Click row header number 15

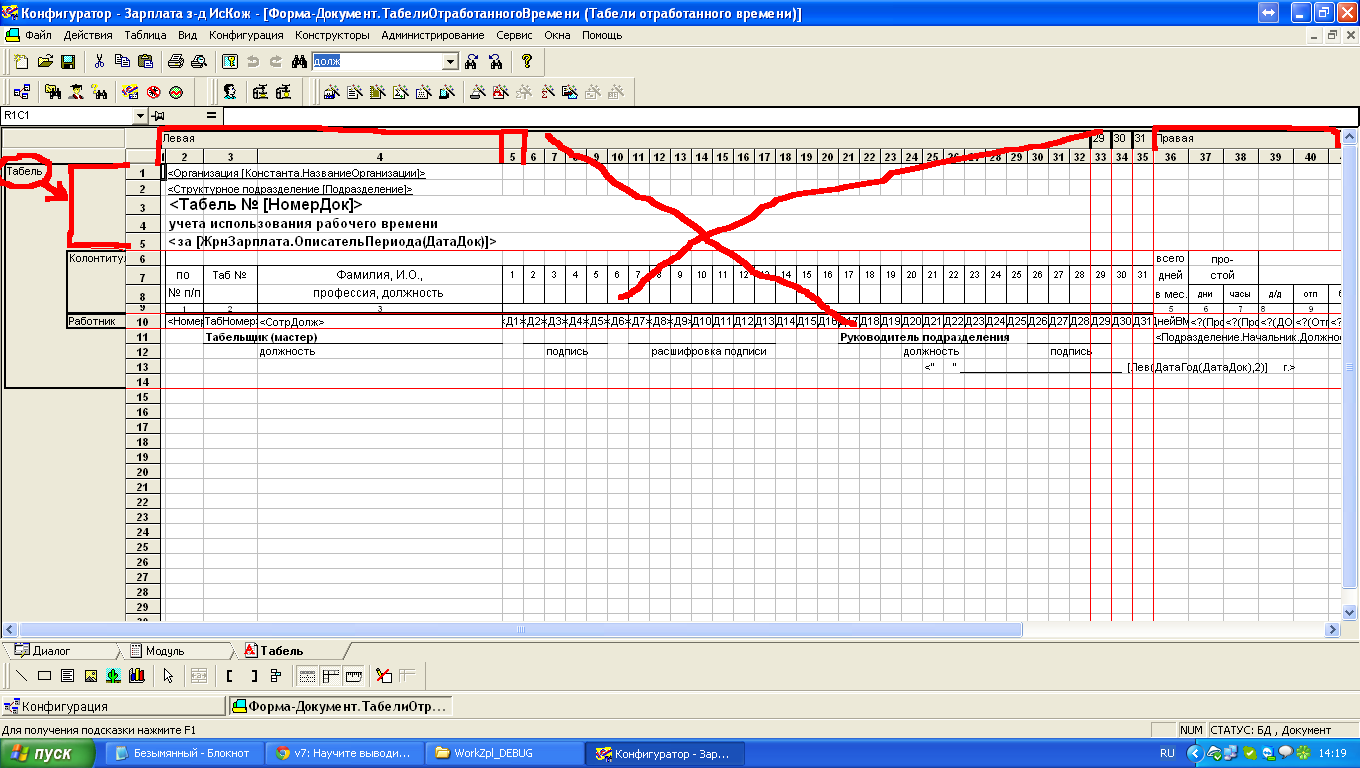(144, 397)
